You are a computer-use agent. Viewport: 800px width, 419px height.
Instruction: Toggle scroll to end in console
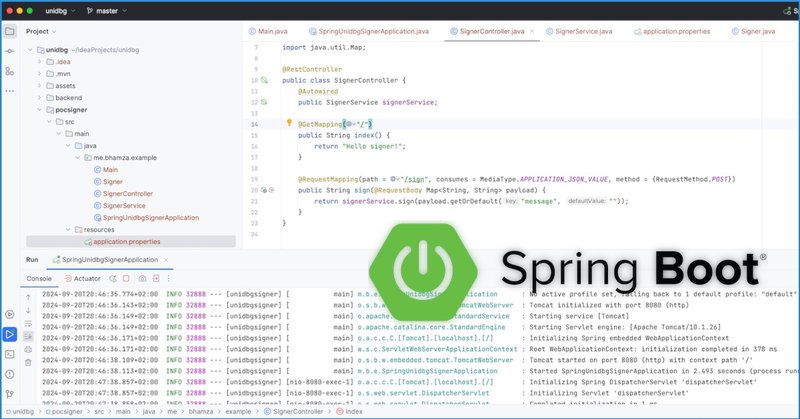[x=28, y=336]
